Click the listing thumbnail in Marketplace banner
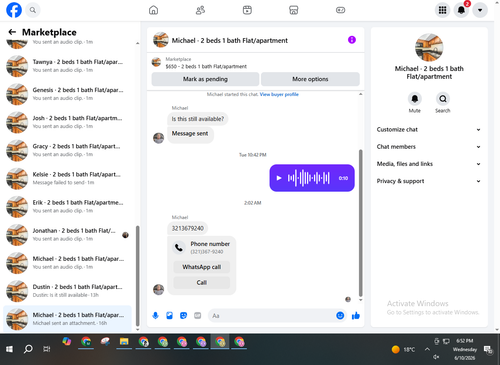The height and width of the screenshot is (365, 500). pos(156,62)
